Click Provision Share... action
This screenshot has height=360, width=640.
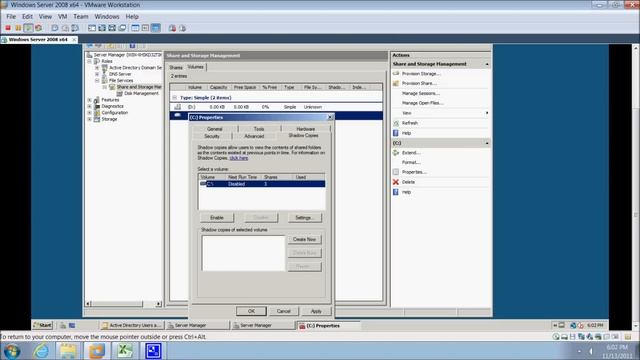click(x=419, y=83)
